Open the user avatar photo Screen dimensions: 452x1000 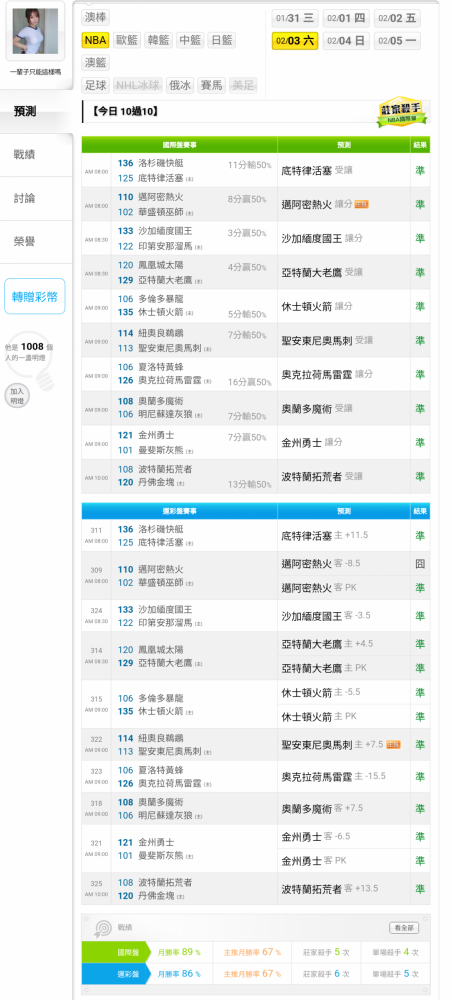[35, 31]
